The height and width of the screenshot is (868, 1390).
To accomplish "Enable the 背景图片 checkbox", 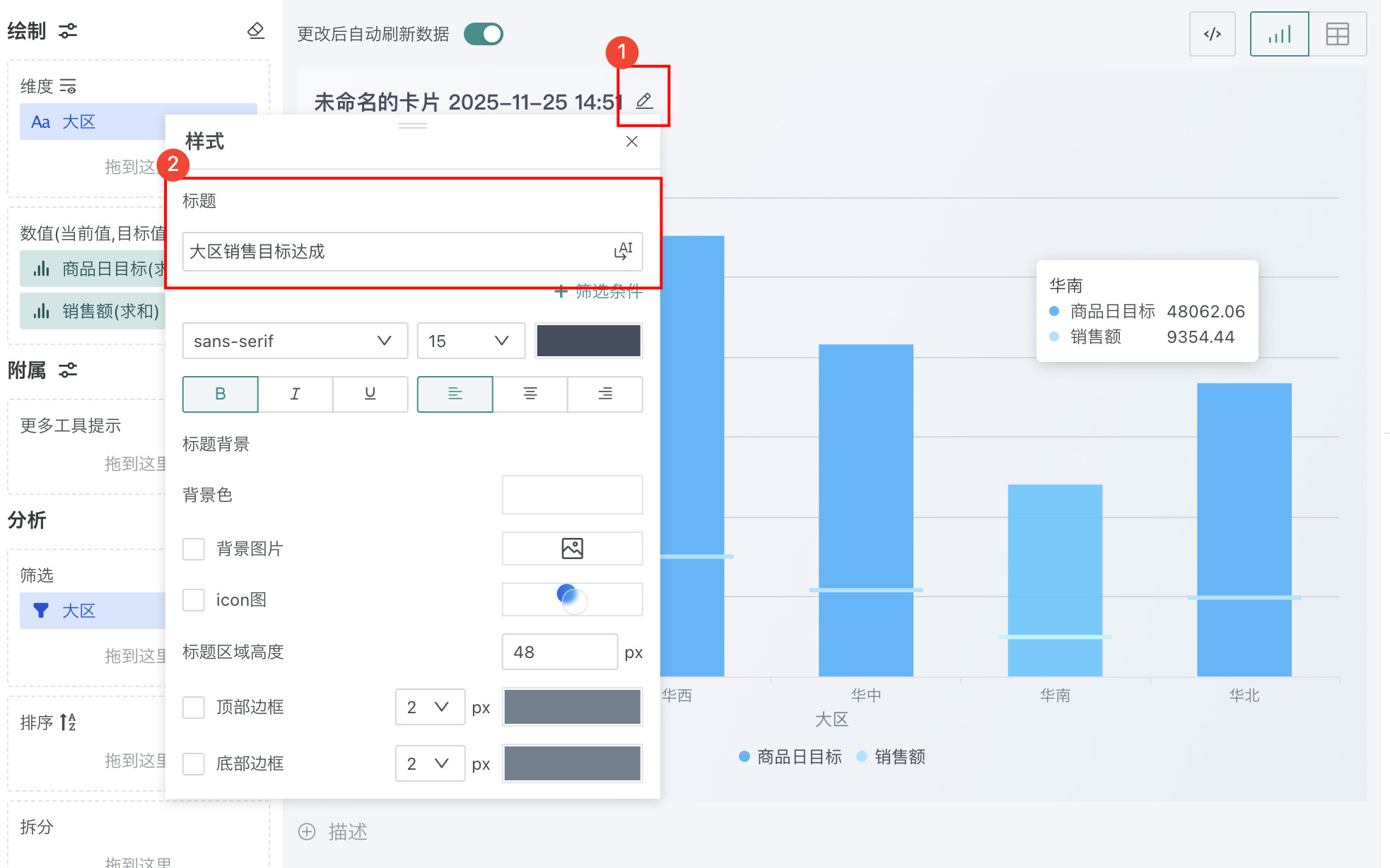I will (x=194, y=549).
